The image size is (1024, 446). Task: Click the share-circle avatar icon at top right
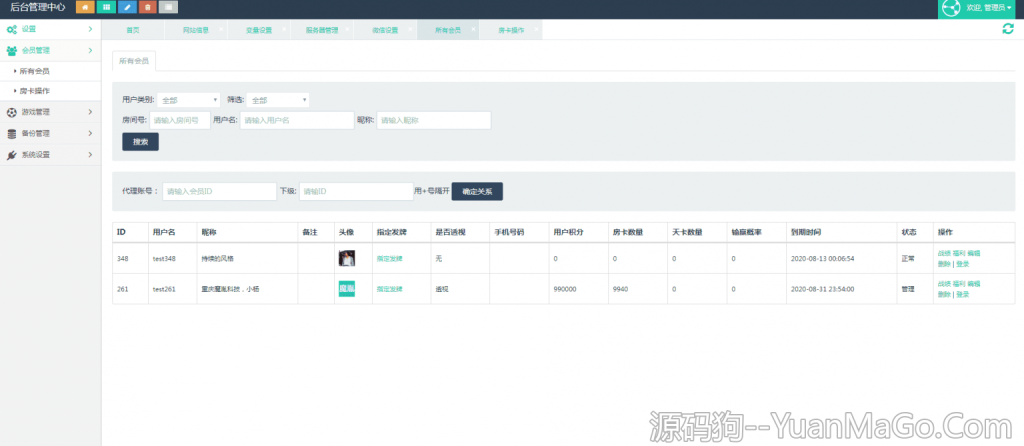coord(951,8)
